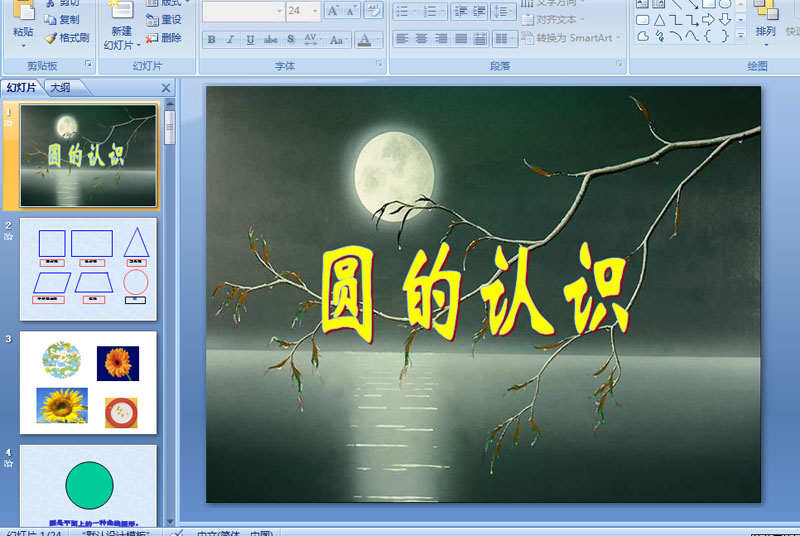This screenshot has width=800, height=536.
Task: Click Increase List Level icon
Action: click(479, 11)
